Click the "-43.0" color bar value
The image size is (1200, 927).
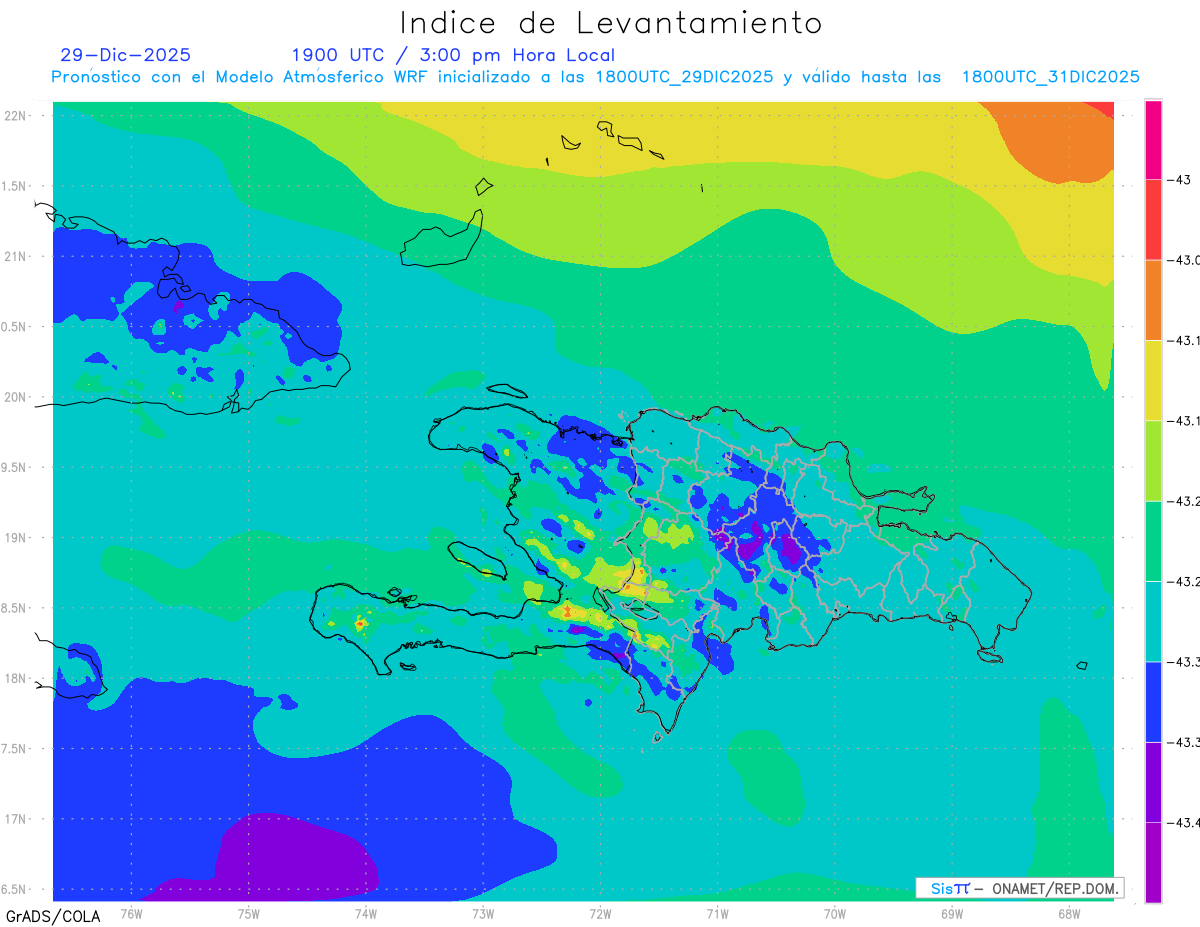click(x=1185, y=260)
